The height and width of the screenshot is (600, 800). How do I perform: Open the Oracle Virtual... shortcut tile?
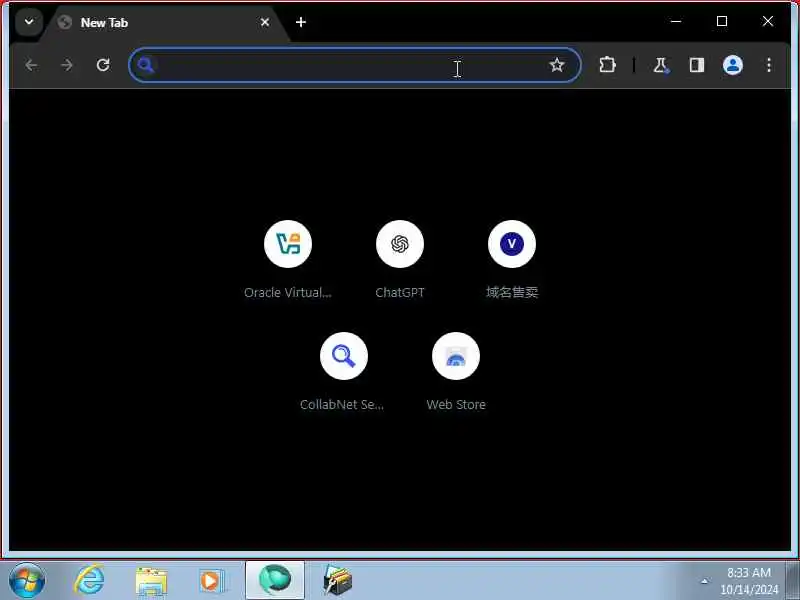[x=288, y=259]
